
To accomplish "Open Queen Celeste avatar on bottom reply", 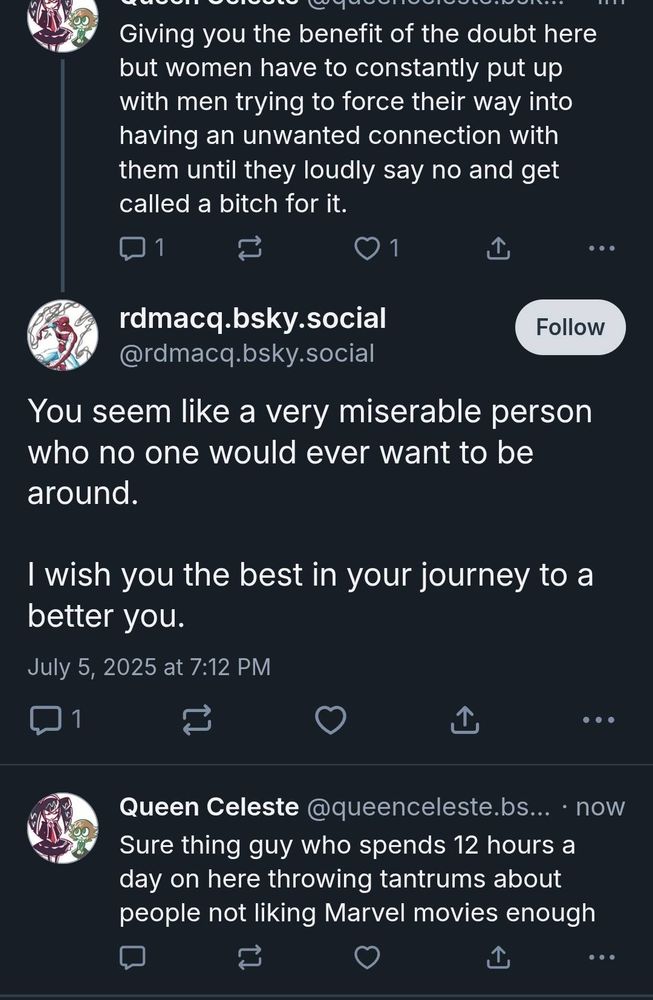I will tap(62, 828).
